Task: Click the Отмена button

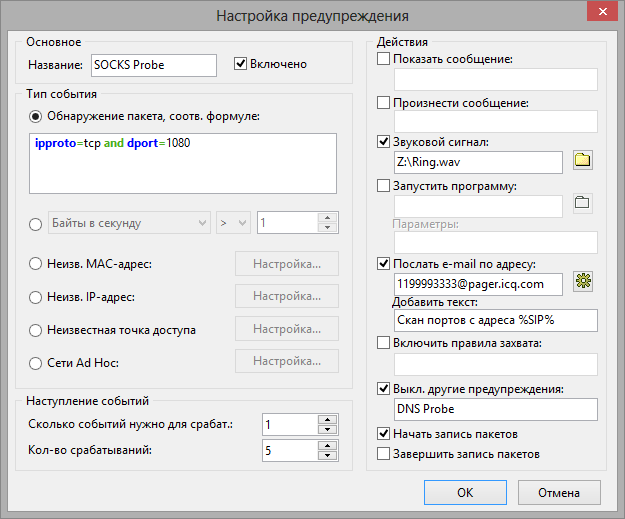Action: 559,493
